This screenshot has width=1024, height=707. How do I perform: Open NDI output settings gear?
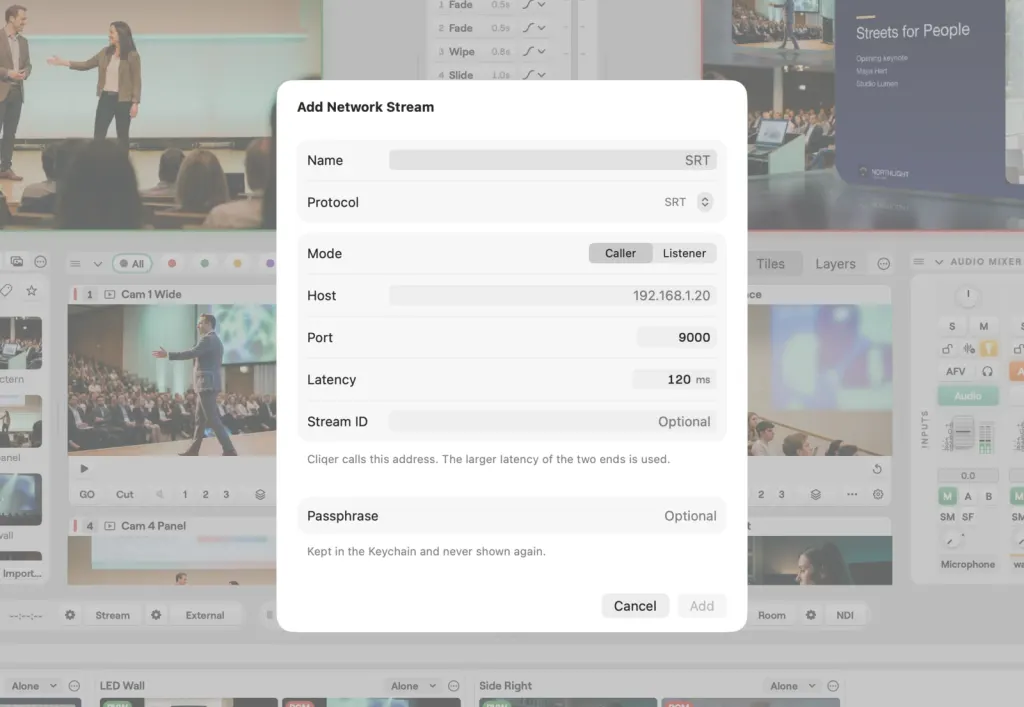(810, 615)
